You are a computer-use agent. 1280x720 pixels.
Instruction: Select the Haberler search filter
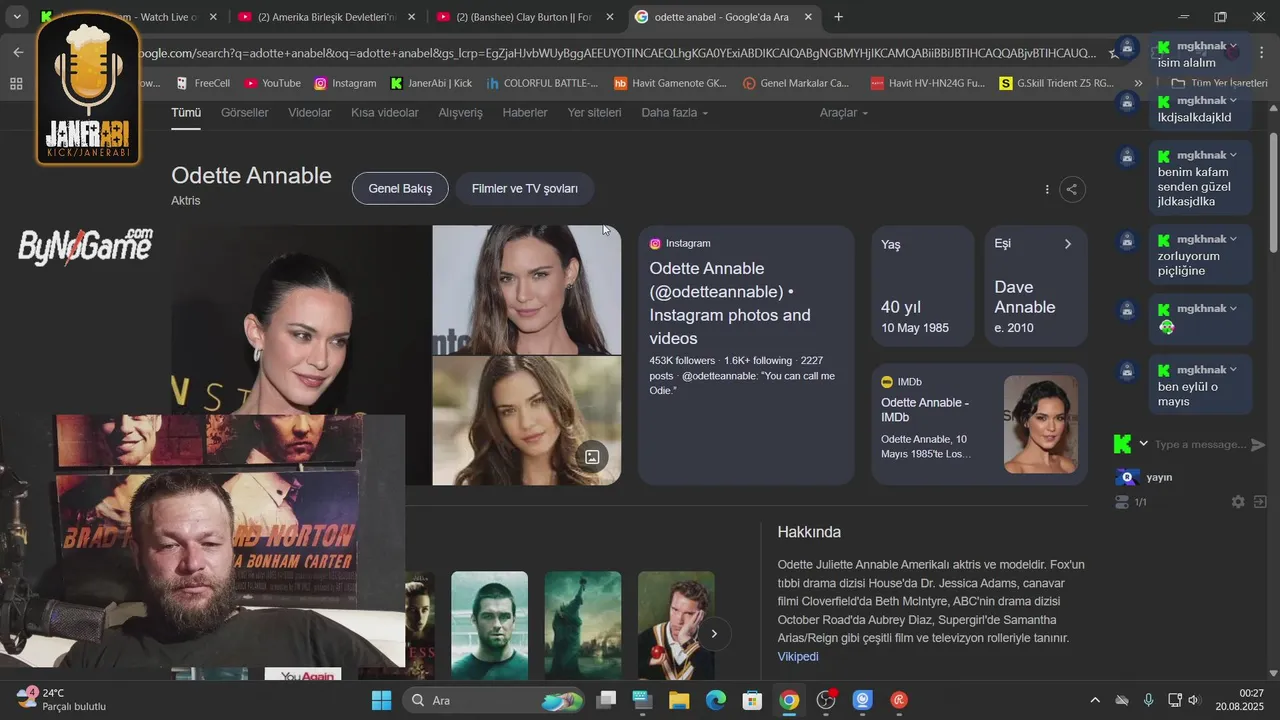[x=525, y=113]
